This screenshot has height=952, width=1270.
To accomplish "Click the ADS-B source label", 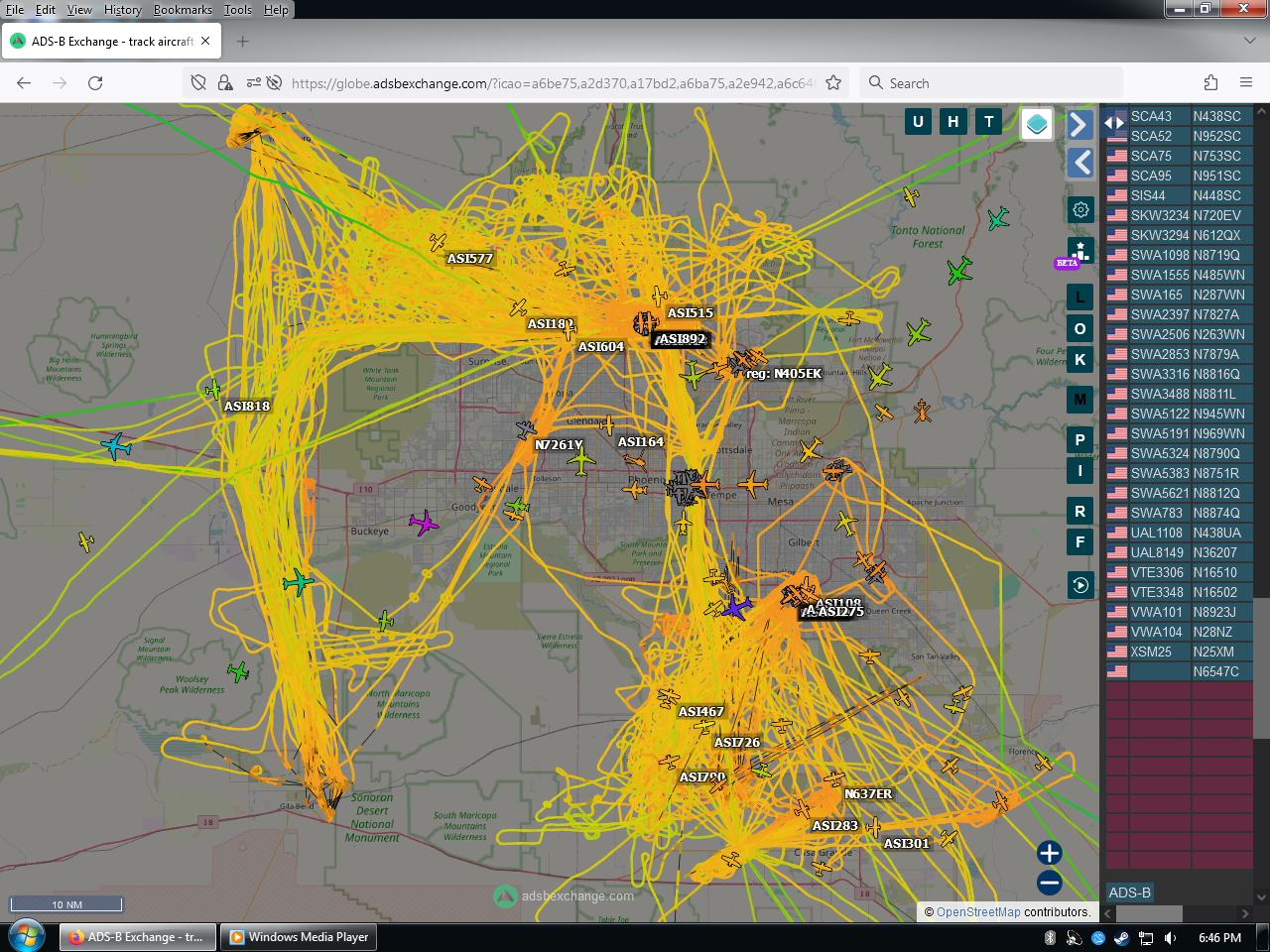I will pos(1130,892).
